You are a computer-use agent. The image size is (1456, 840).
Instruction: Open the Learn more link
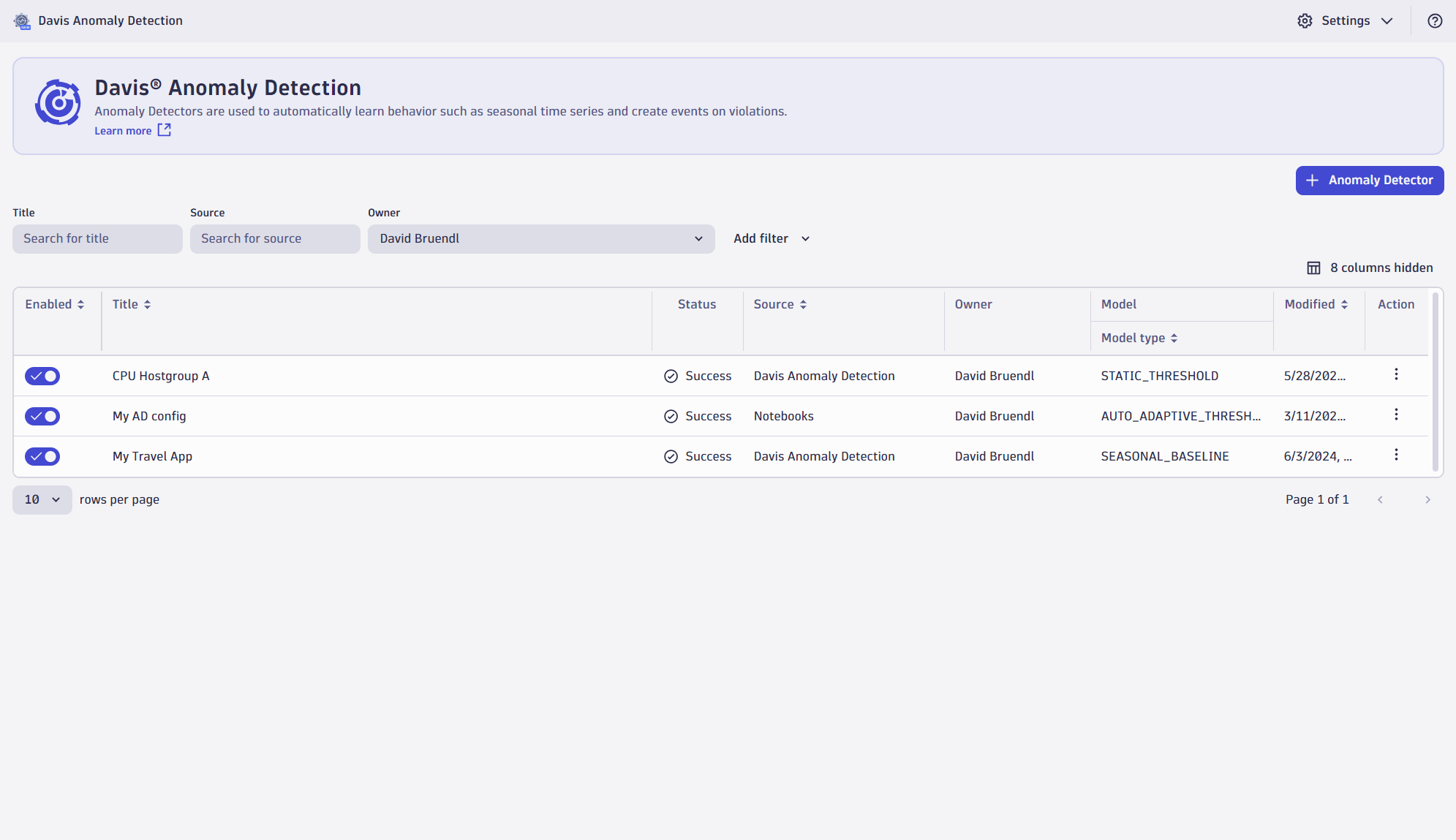pos(123,131)
